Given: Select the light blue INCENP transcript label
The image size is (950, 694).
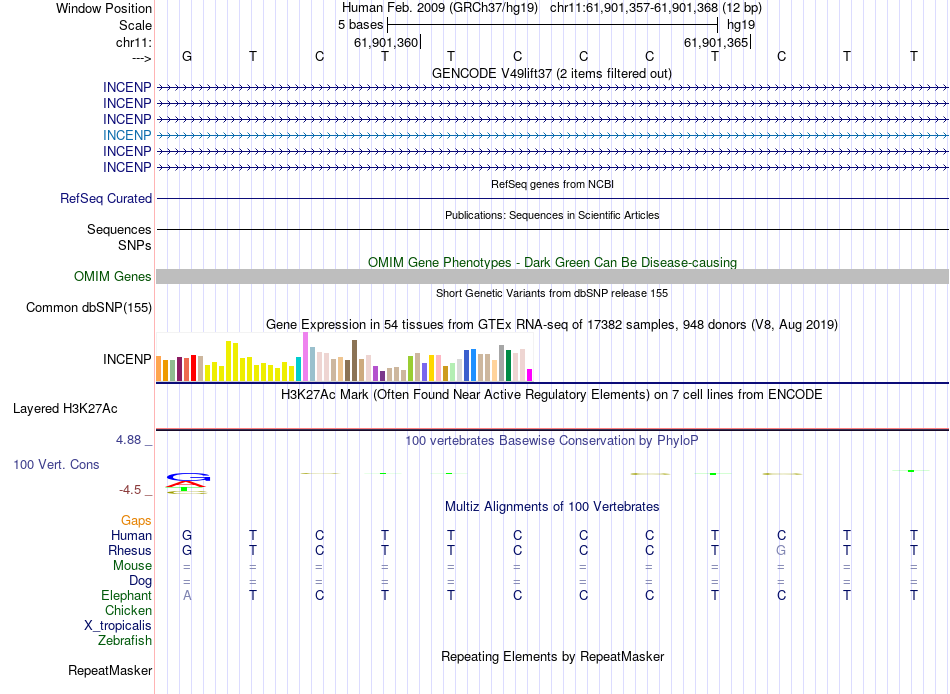Looking at the screenshot, I should coord(127,135).
